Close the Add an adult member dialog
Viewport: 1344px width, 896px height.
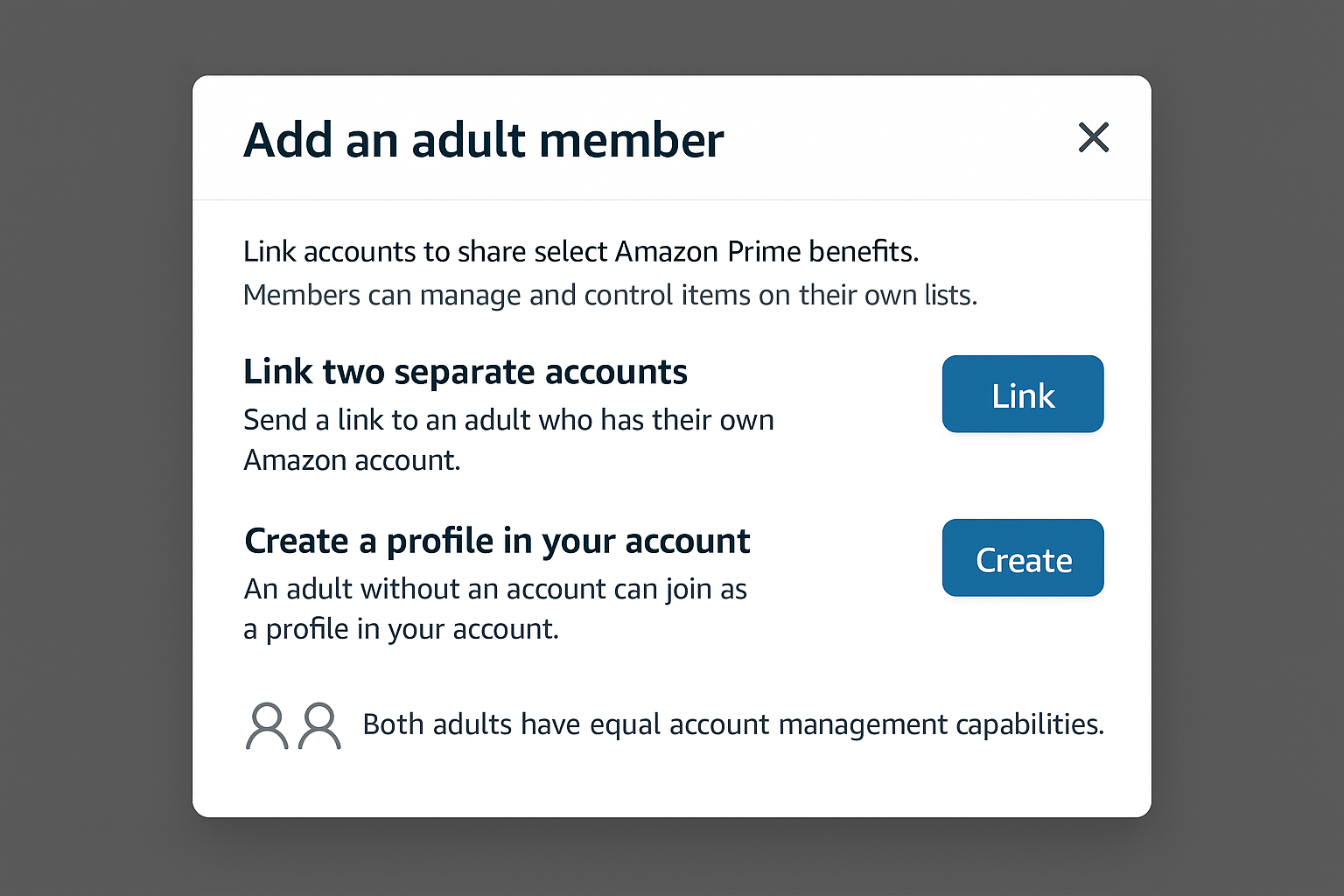click(x=1093, y=137)
